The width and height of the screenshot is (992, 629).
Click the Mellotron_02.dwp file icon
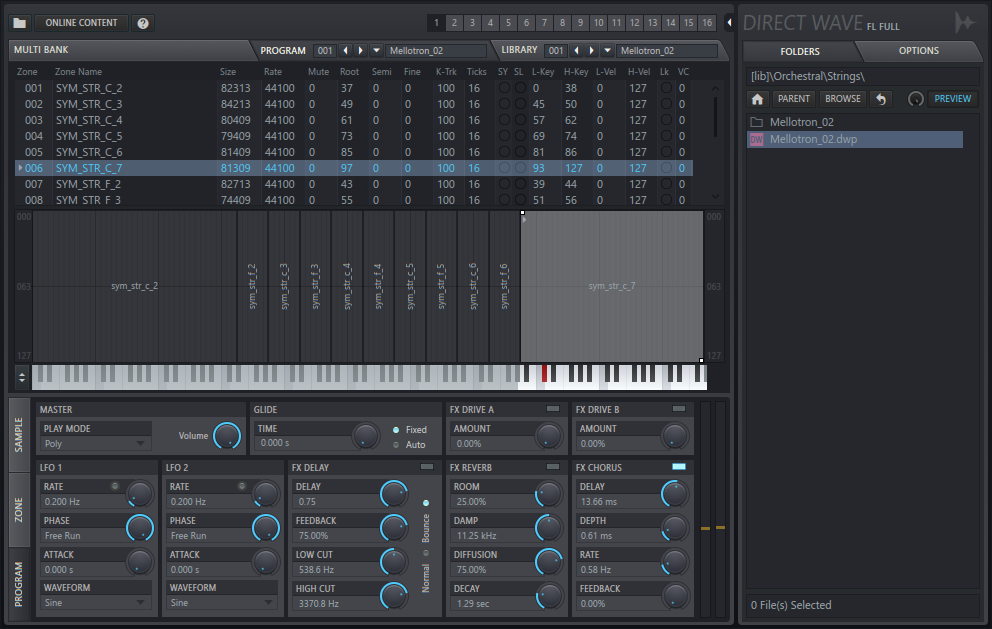click(756, 140)
